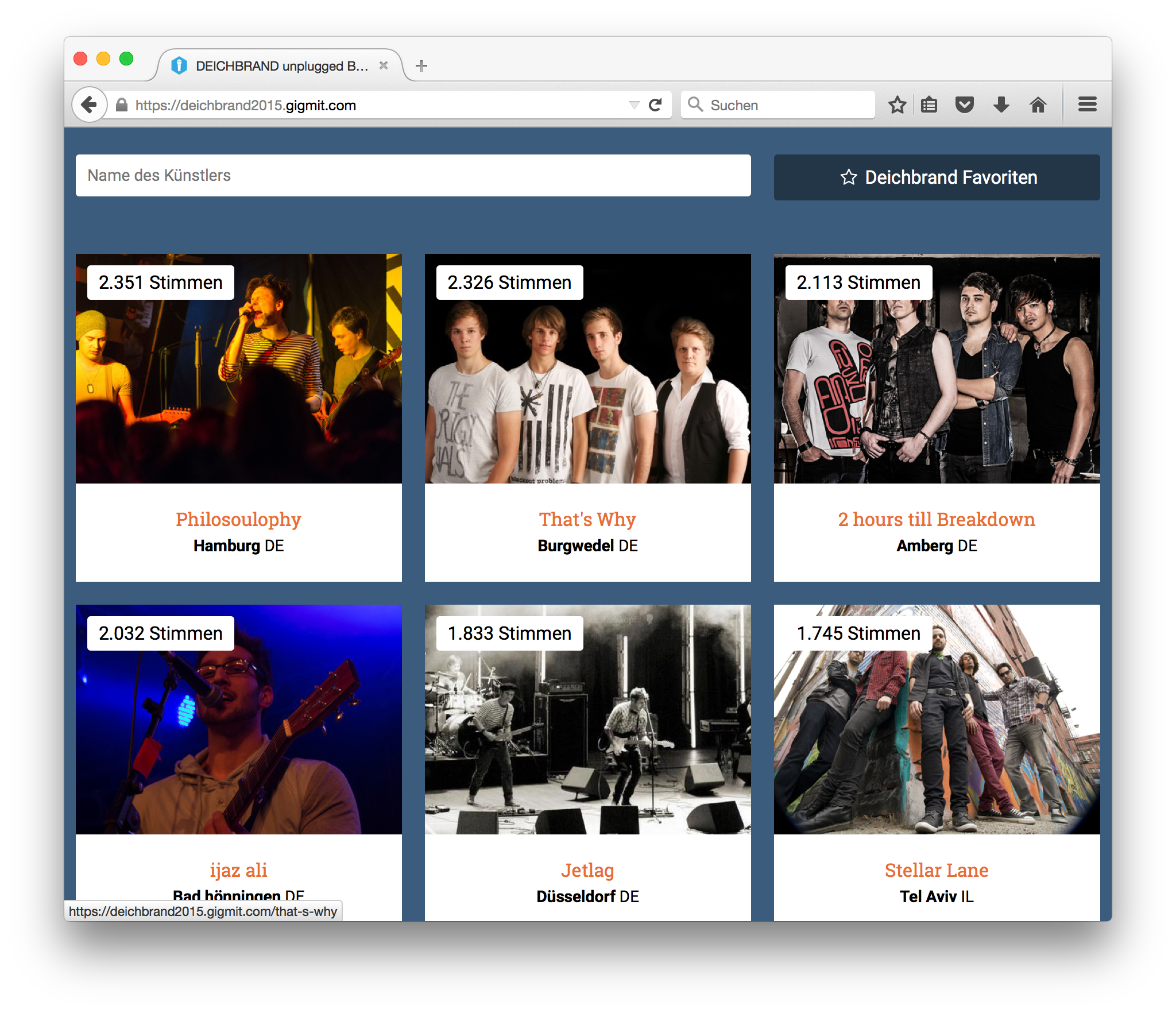Click the Burgwedel DE location text
1176x1013 pixels.
[588, 546]
